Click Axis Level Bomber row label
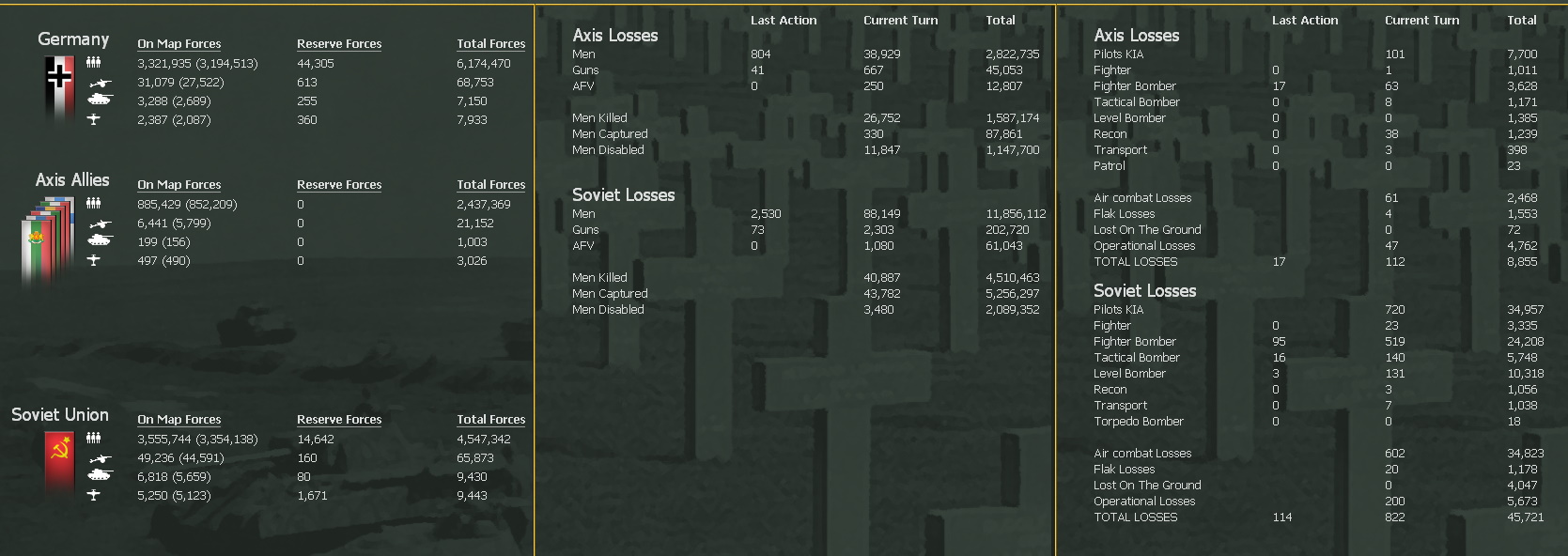 [x=1129, y=118]
